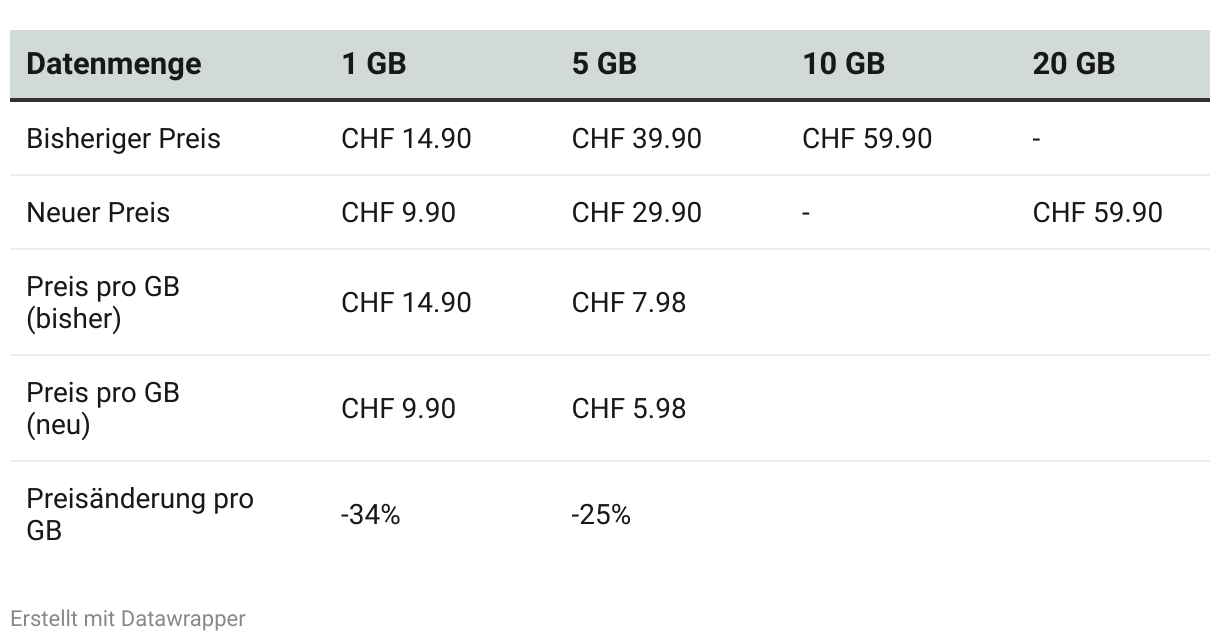Image resolution: width=1220 pixels, height=642 pixels.
Task: Click the CHF 39.90 price cell
Action: click(636, 138)
